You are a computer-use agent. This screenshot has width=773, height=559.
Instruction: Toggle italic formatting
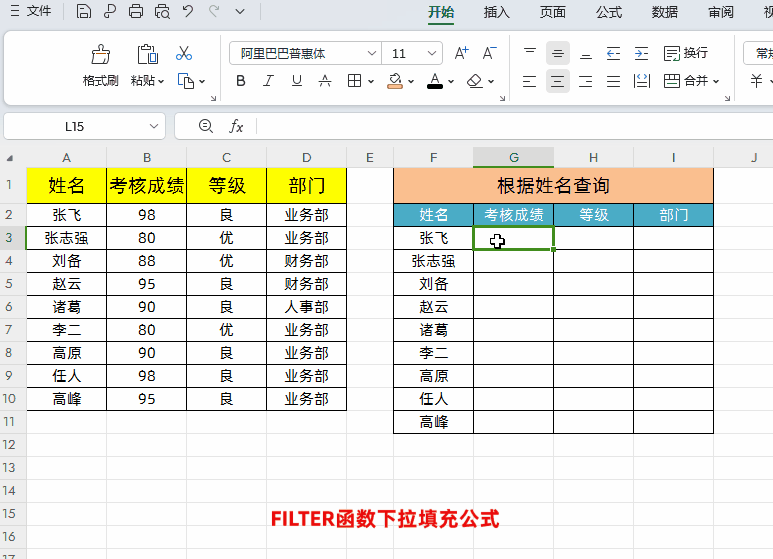coord(269,81)
